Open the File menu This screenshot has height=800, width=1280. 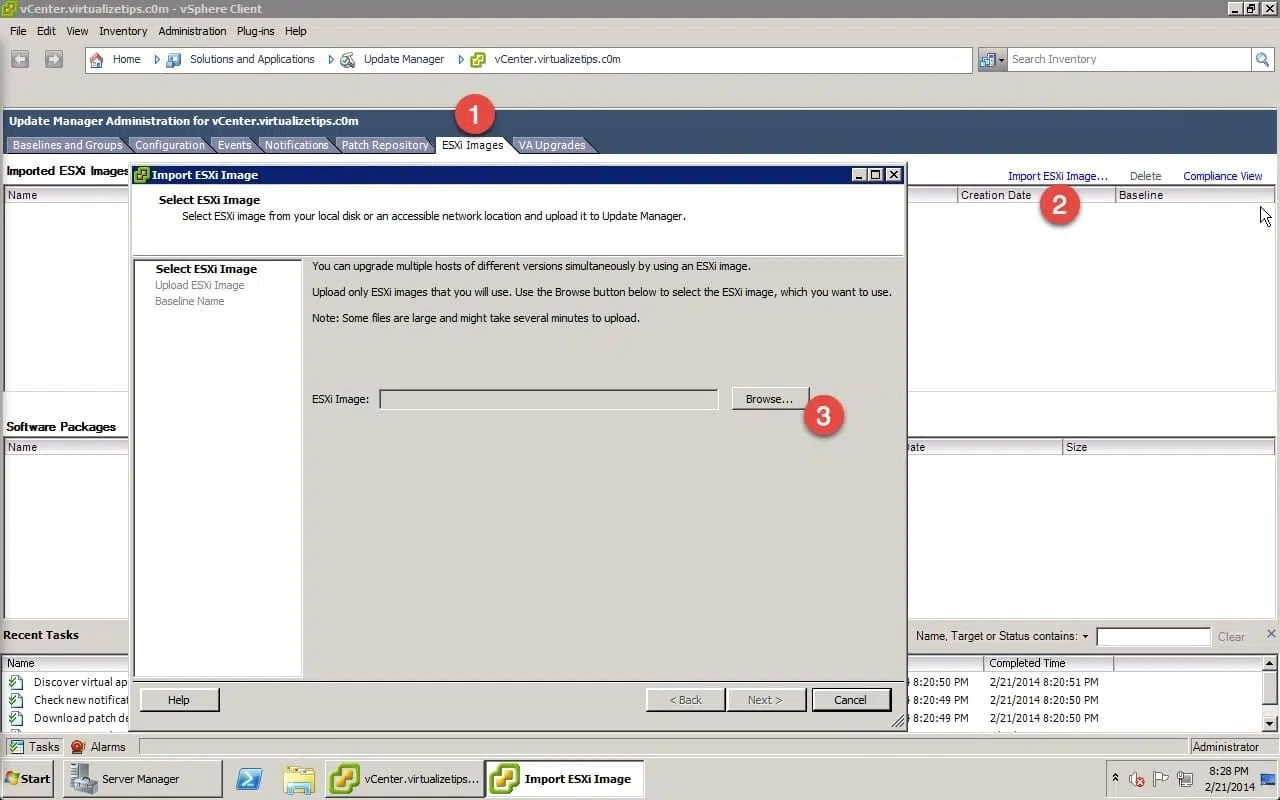(x=18, y=31)
